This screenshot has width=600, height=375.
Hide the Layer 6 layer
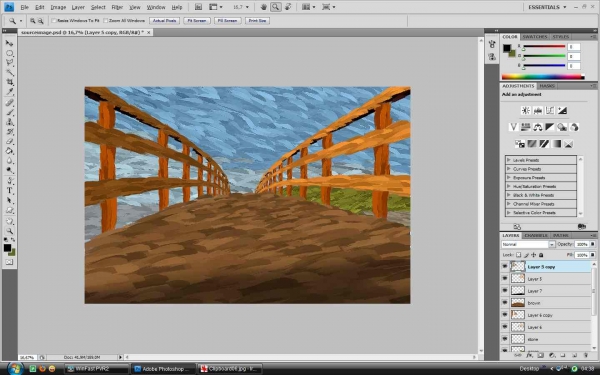(x=505, y=327)
